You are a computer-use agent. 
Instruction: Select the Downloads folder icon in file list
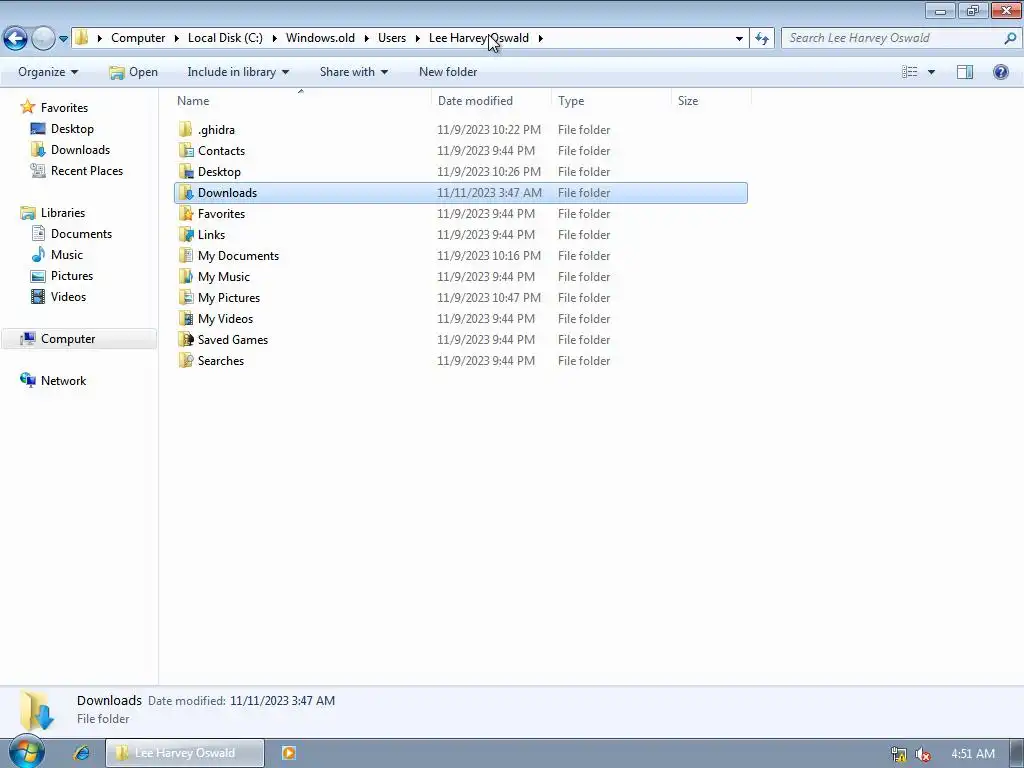(186, 193)
